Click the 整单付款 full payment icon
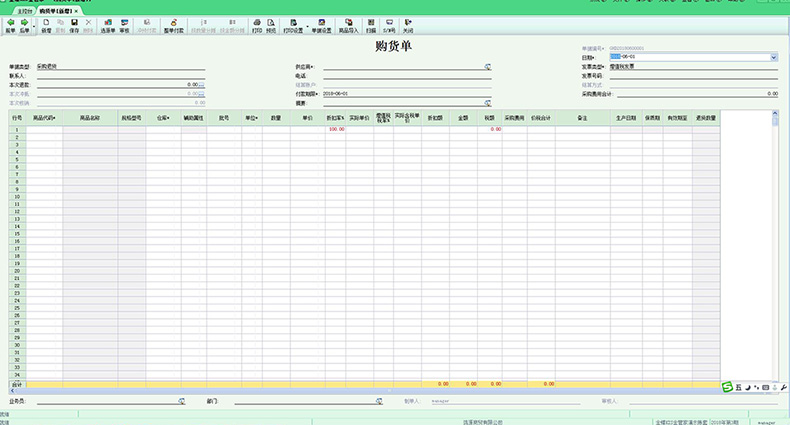Viewport: 790px width, 425px height. coord(175,24)
